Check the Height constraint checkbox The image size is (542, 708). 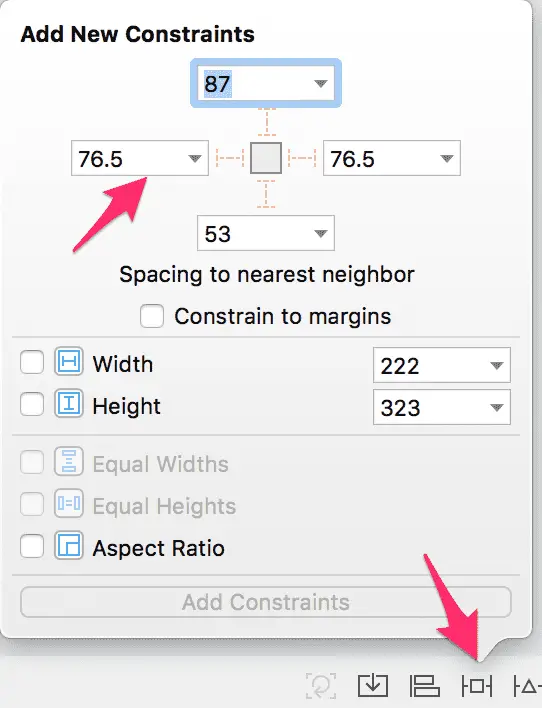click(x=32, y=404)
